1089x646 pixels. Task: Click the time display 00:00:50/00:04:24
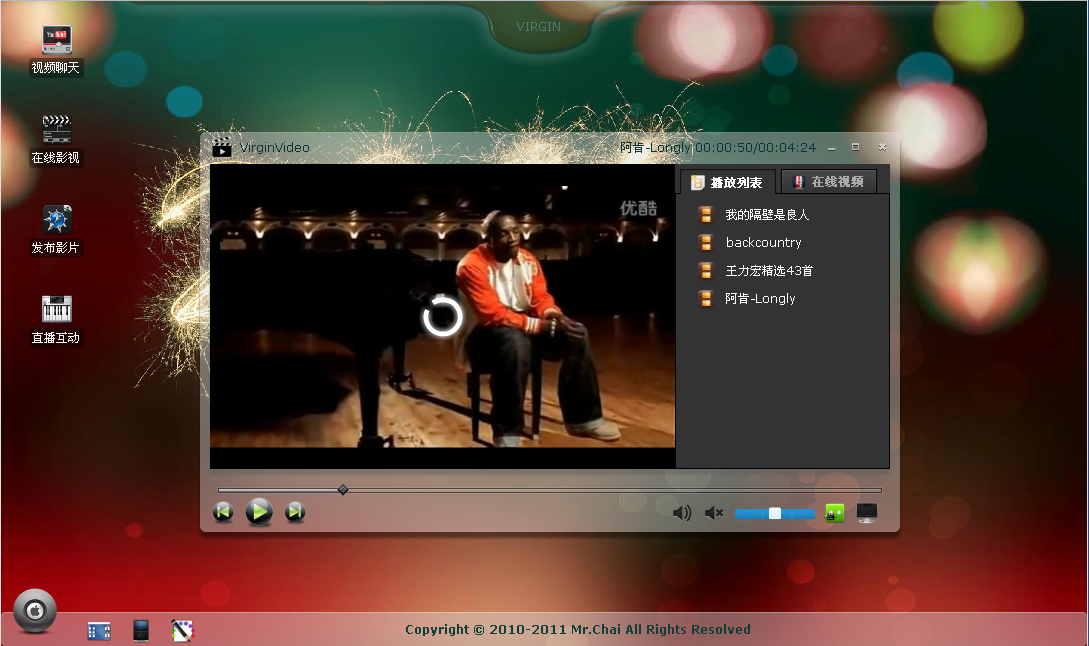click(x=756, y=147)
